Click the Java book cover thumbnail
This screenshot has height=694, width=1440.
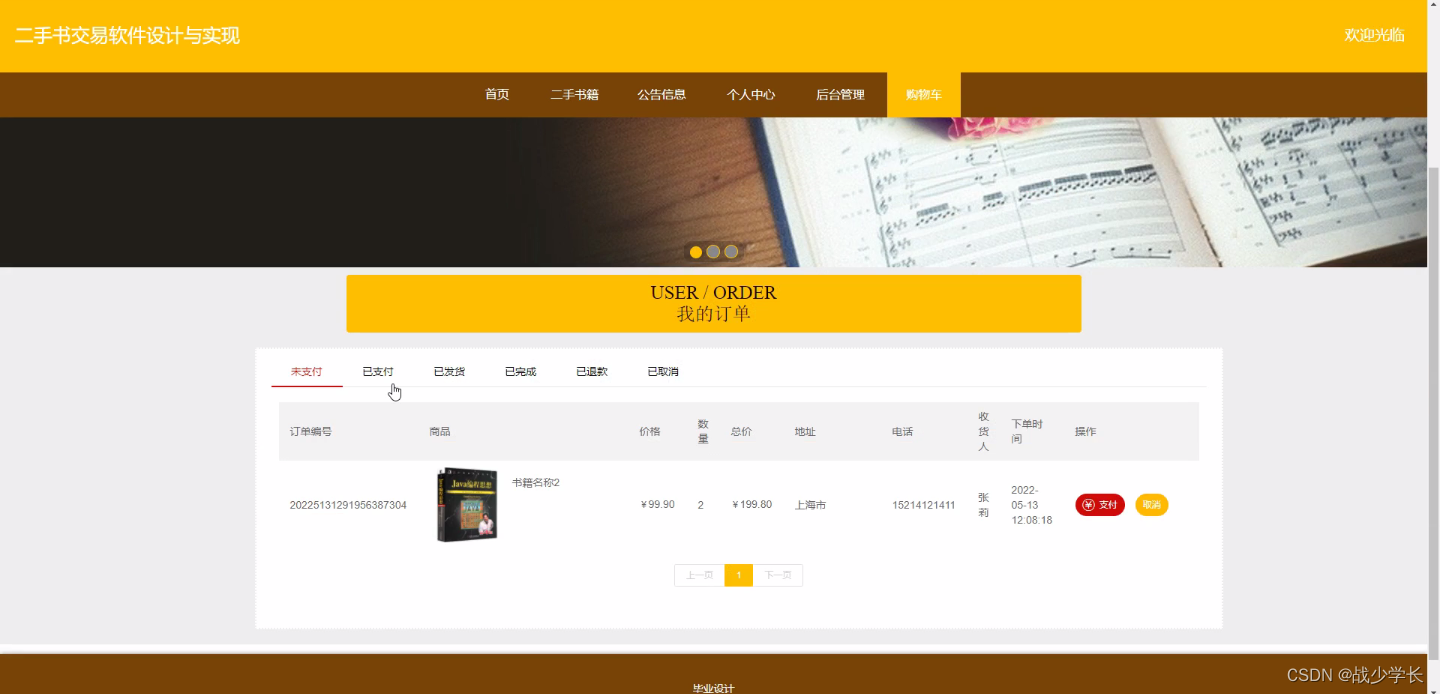pyautogui.click(x=467, y=505)
